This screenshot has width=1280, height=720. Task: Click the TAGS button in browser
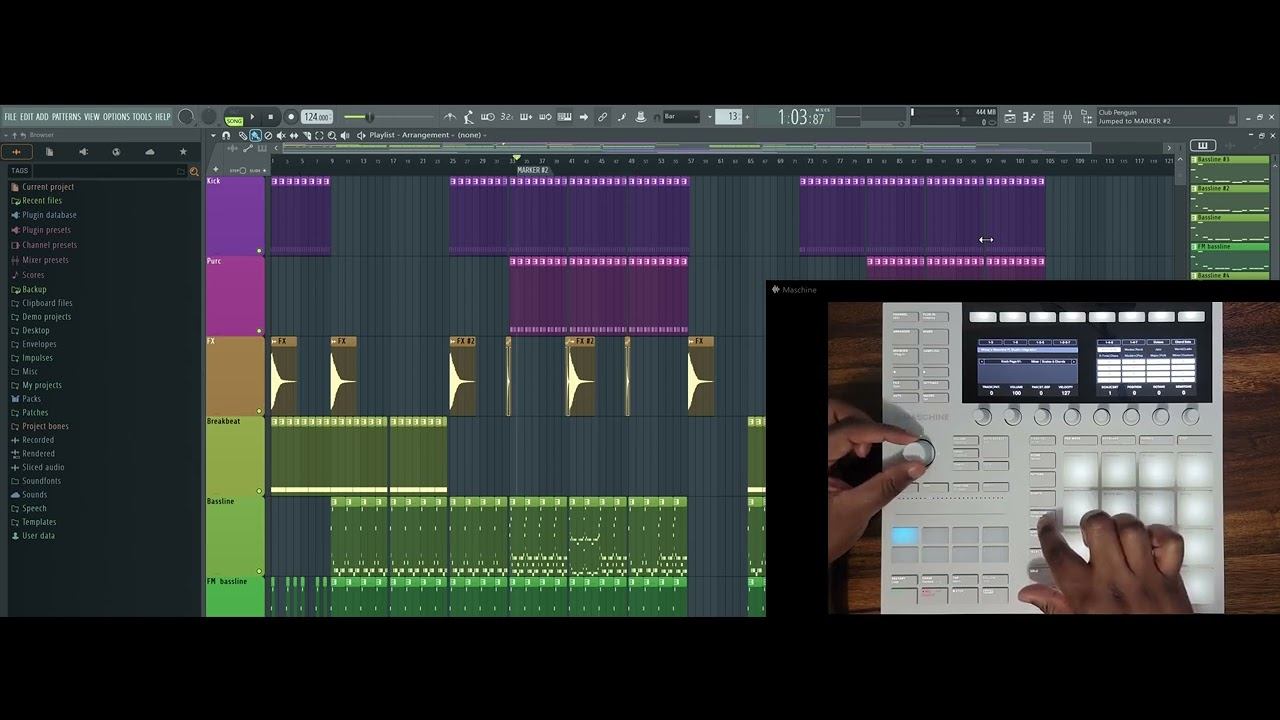[20, 171]
